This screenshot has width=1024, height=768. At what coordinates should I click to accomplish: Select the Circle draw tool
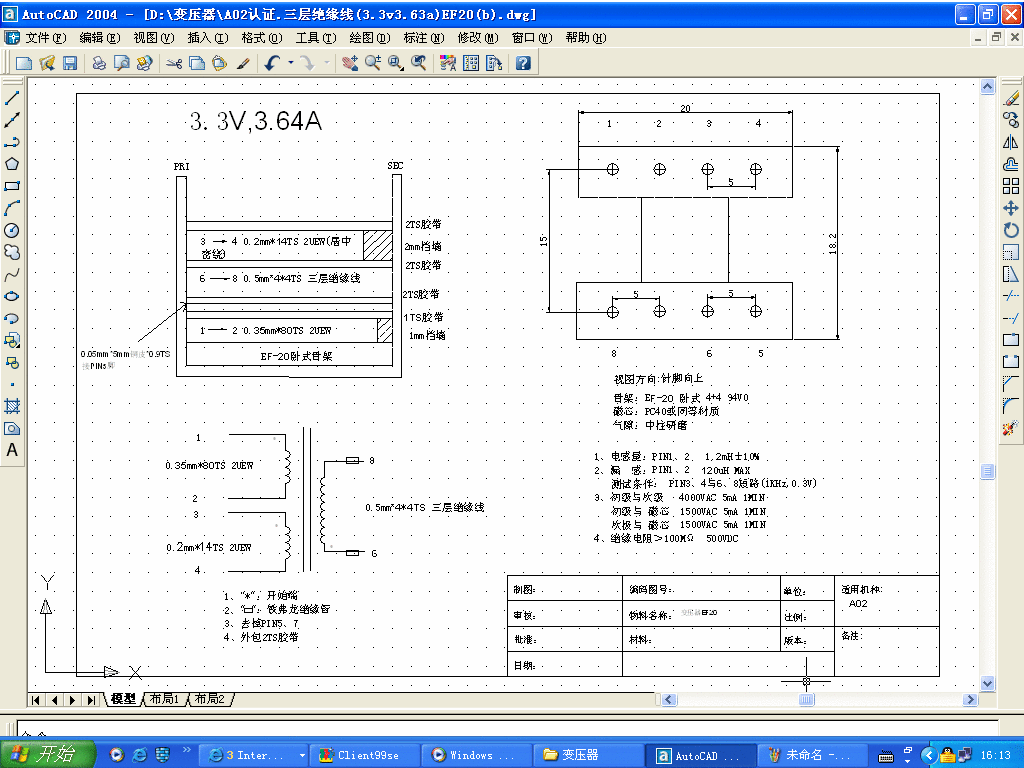[x=12, y=230]
